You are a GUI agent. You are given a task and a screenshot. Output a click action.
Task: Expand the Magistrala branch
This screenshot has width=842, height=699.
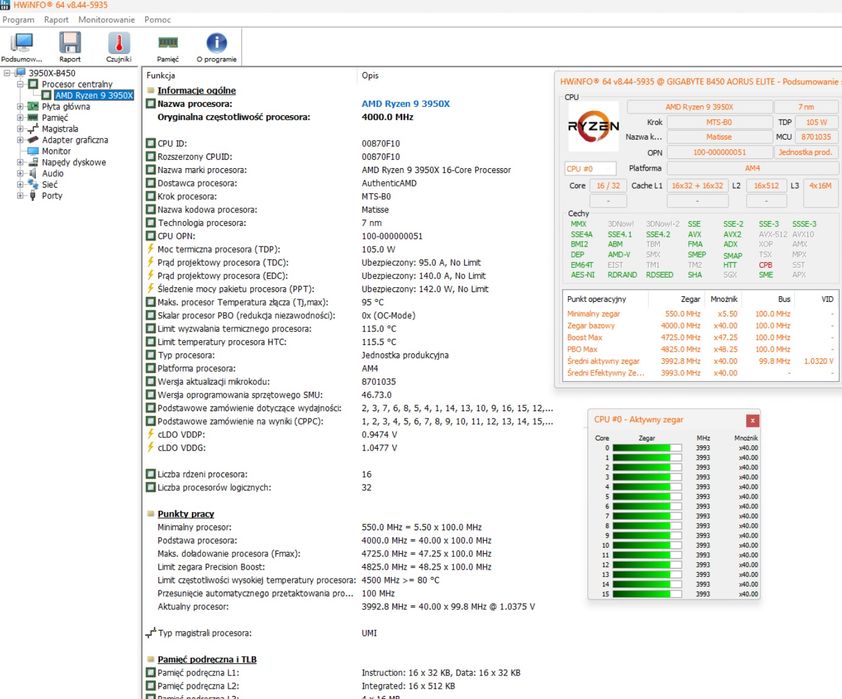(x=20, y=129)
